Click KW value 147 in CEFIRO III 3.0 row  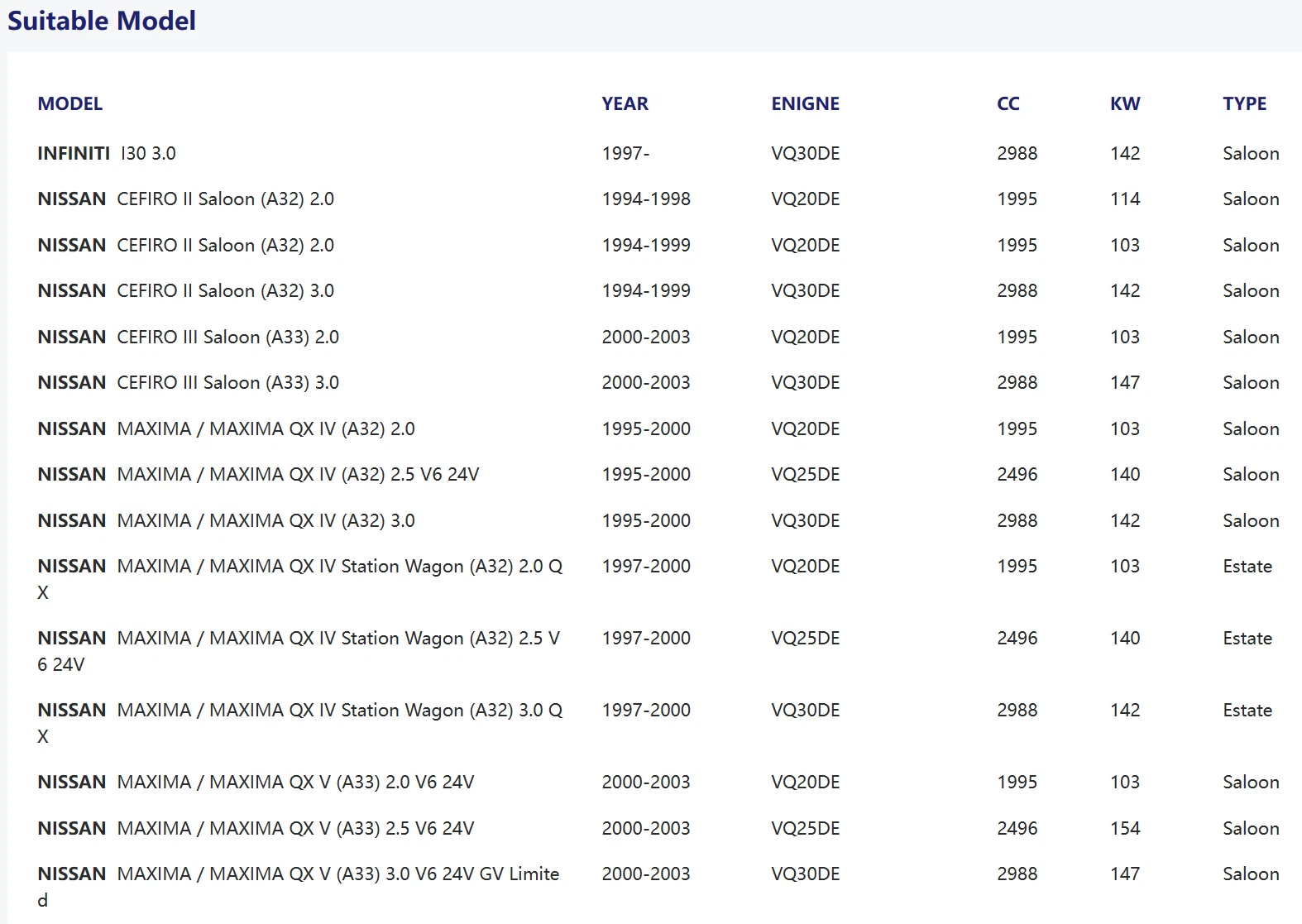(1125, 382)
